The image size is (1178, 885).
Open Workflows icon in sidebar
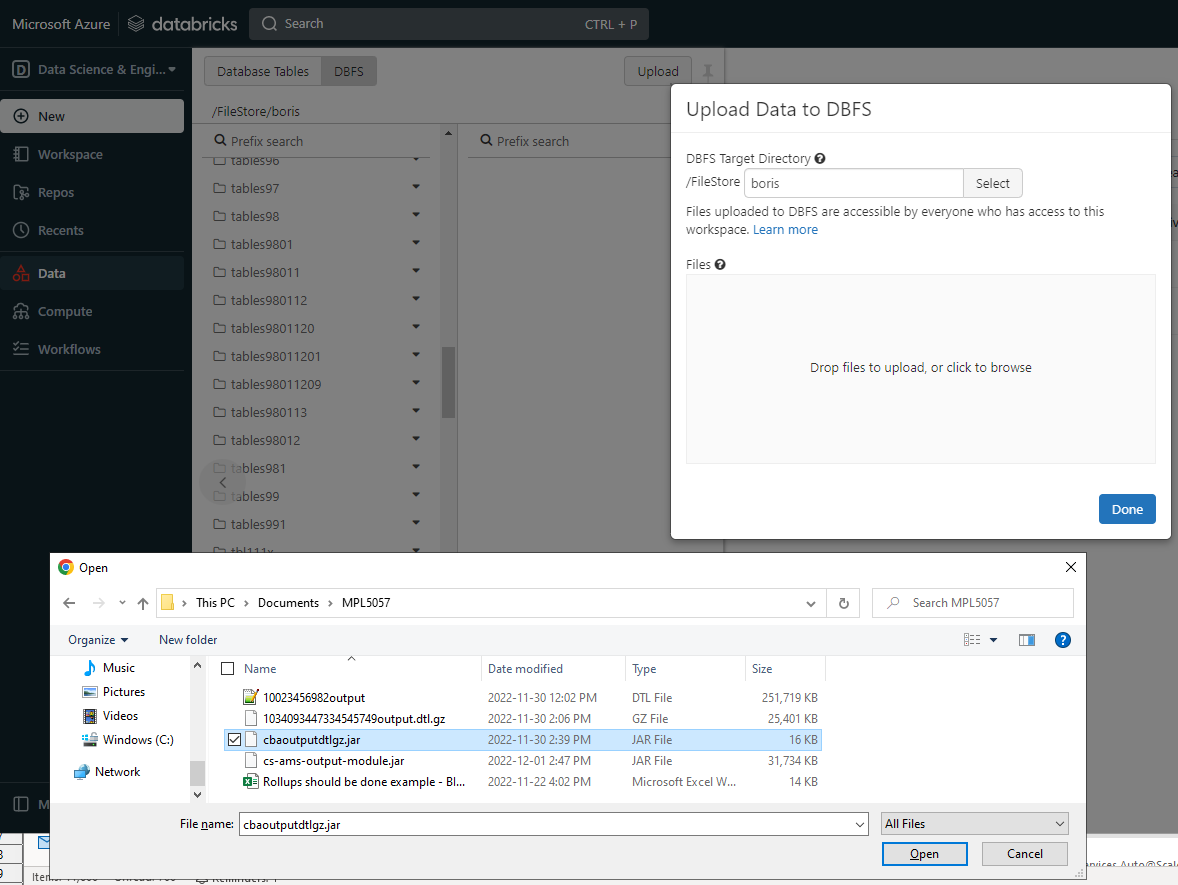[x=21, y=349]
